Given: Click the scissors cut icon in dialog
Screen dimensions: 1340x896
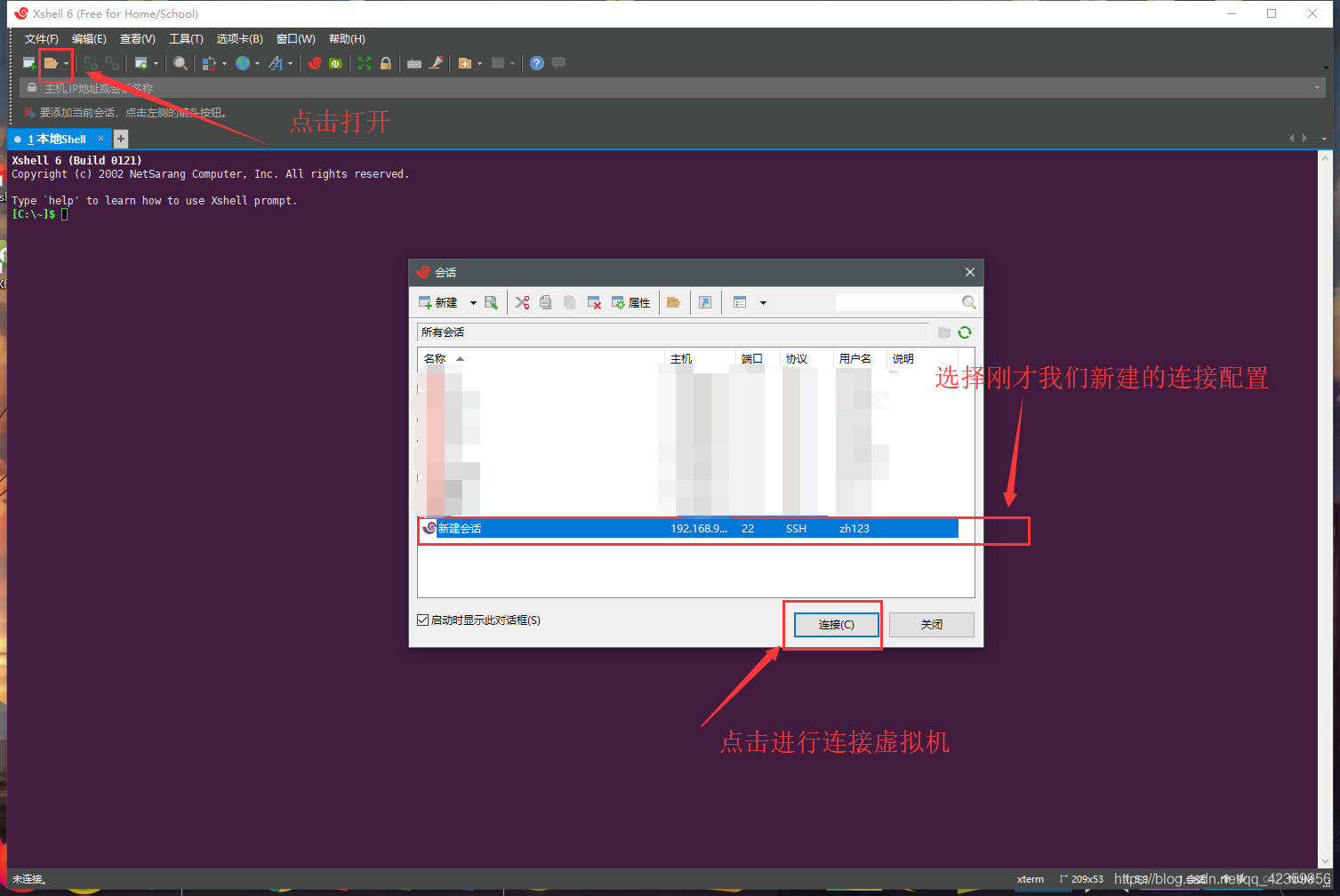Looking at the screenshot, I should tap(522, 303).
